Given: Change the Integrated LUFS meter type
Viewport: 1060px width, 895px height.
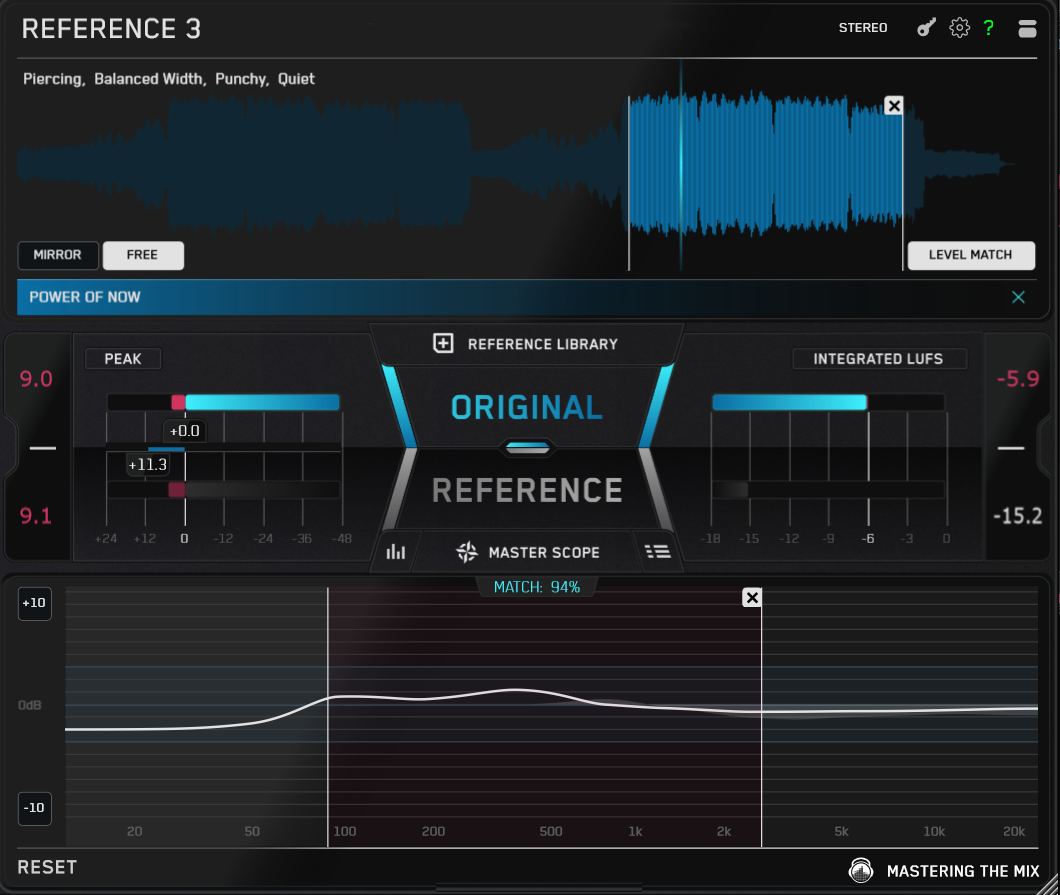Looking at the screenshot, I should (x=878, y=358).
